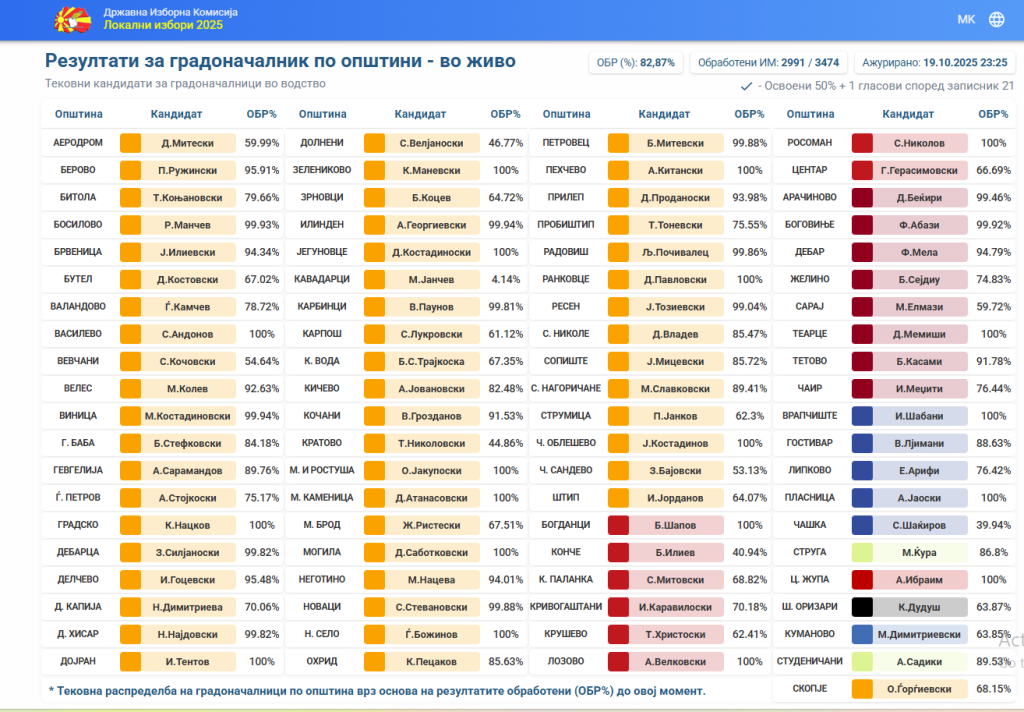Click the dark red swatch next to Б.Касами
1024x712 pixels.
[x=863, y=361]
